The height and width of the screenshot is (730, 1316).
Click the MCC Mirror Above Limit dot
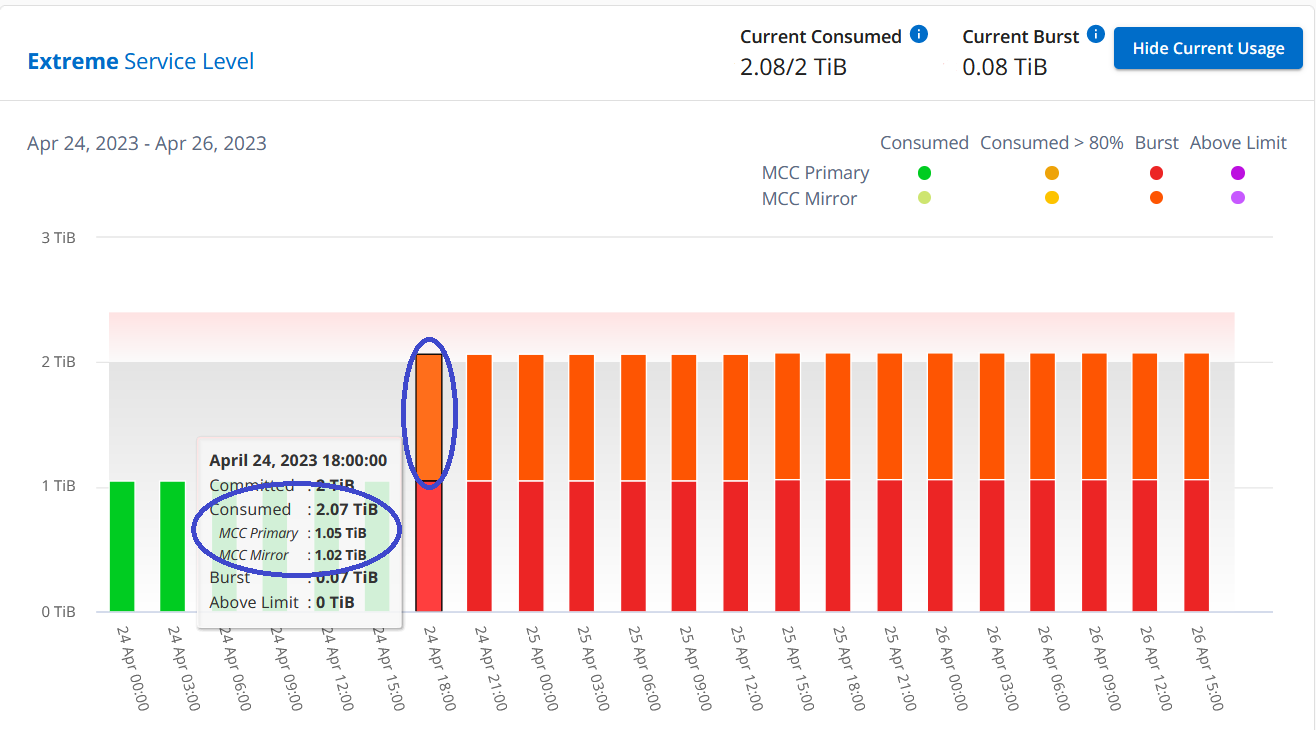(x=1238, y=198)
